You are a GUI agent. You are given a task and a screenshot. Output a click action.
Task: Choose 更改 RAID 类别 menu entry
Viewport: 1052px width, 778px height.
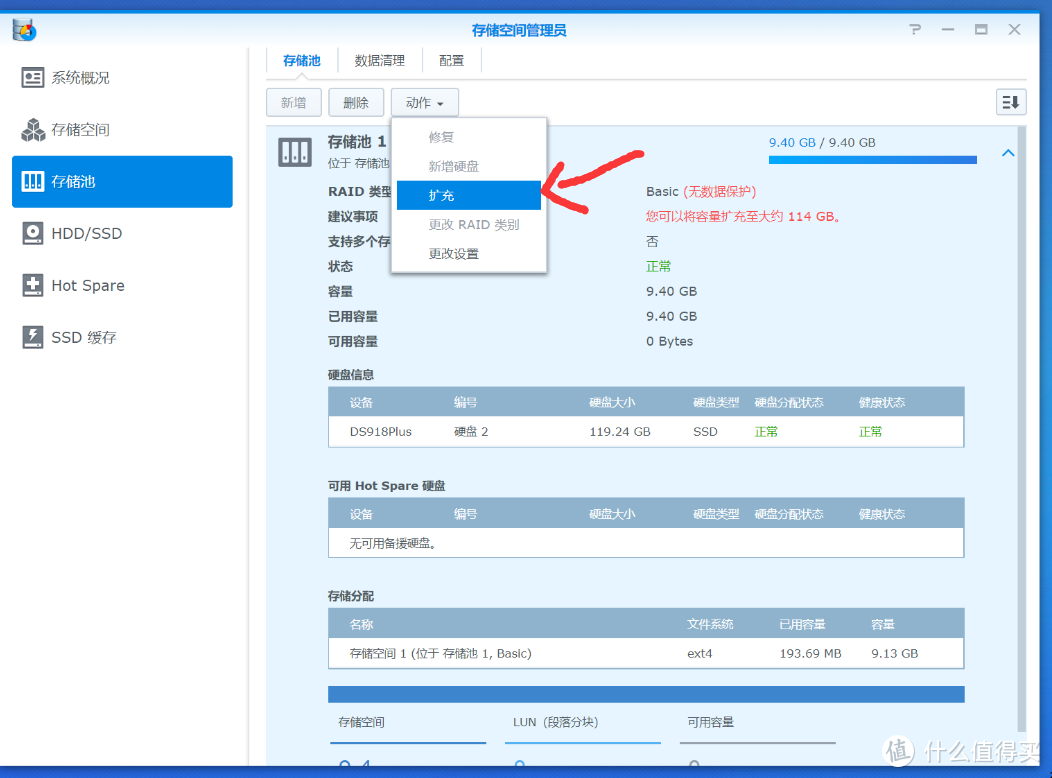coord(469,225)
